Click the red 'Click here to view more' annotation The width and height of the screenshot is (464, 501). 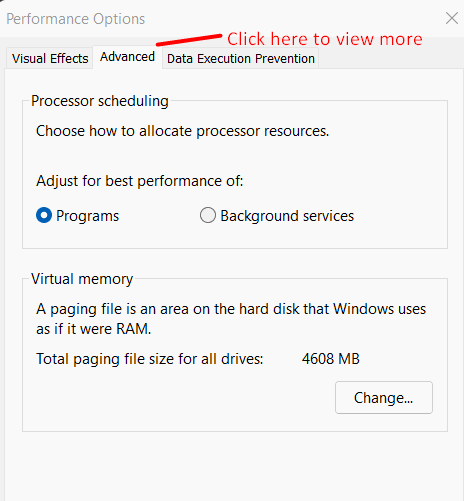pos(325,39)
